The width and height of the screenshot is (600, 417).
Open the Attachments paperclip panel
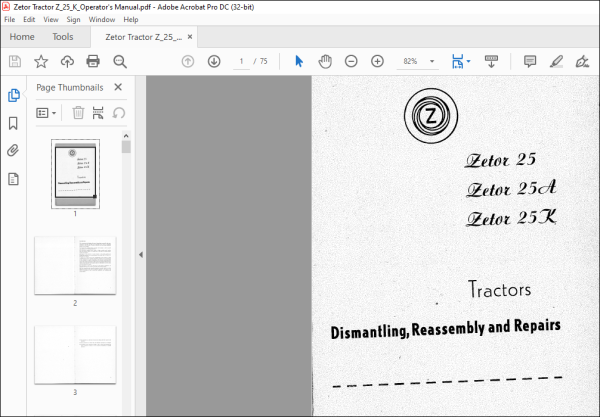coord(13,150)
